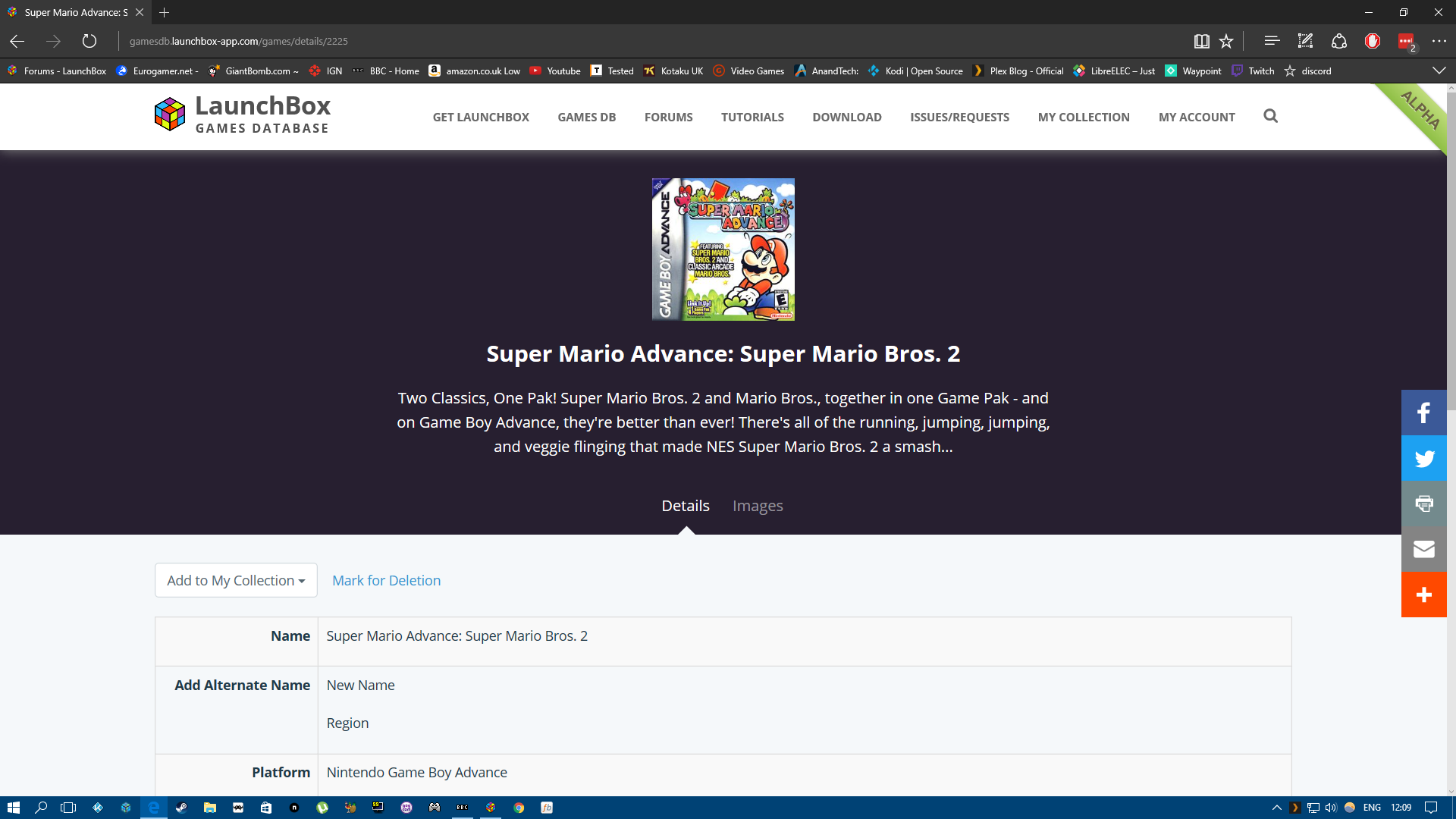Switch to the Images tab
The image size is (1456, 819).
pos(758,506)
